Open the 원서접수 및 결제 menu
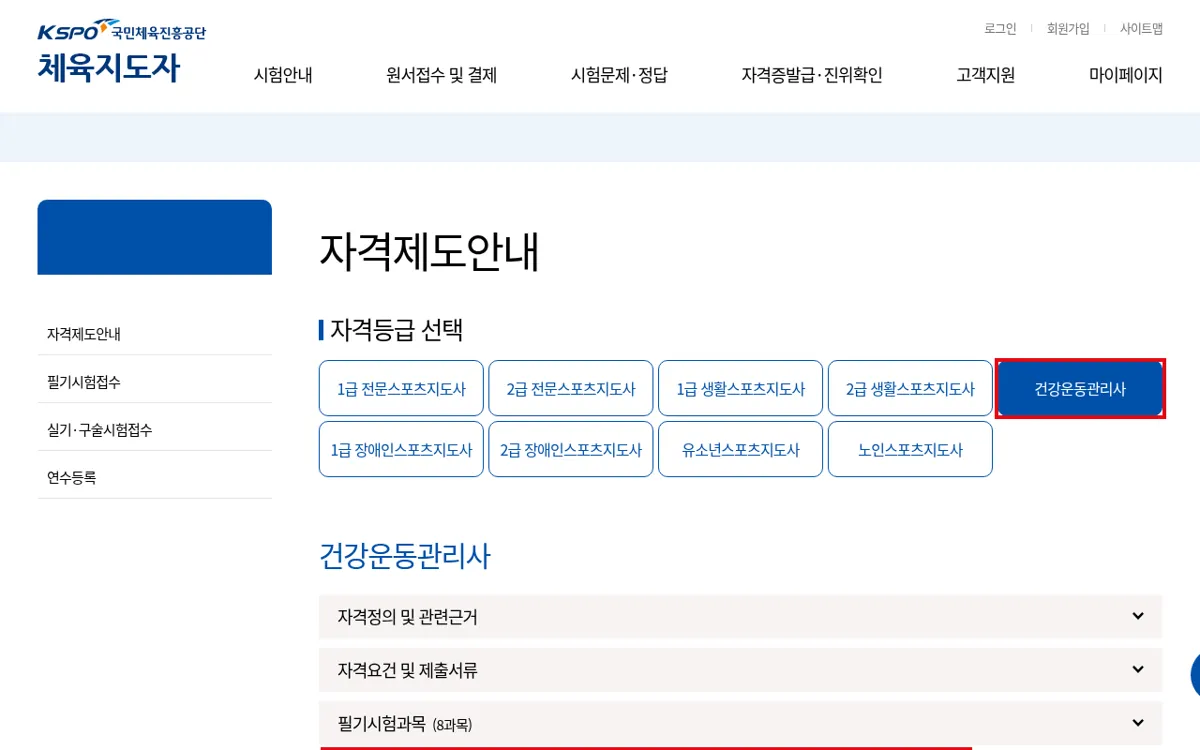1200x750 pixels. pos(441,75)
